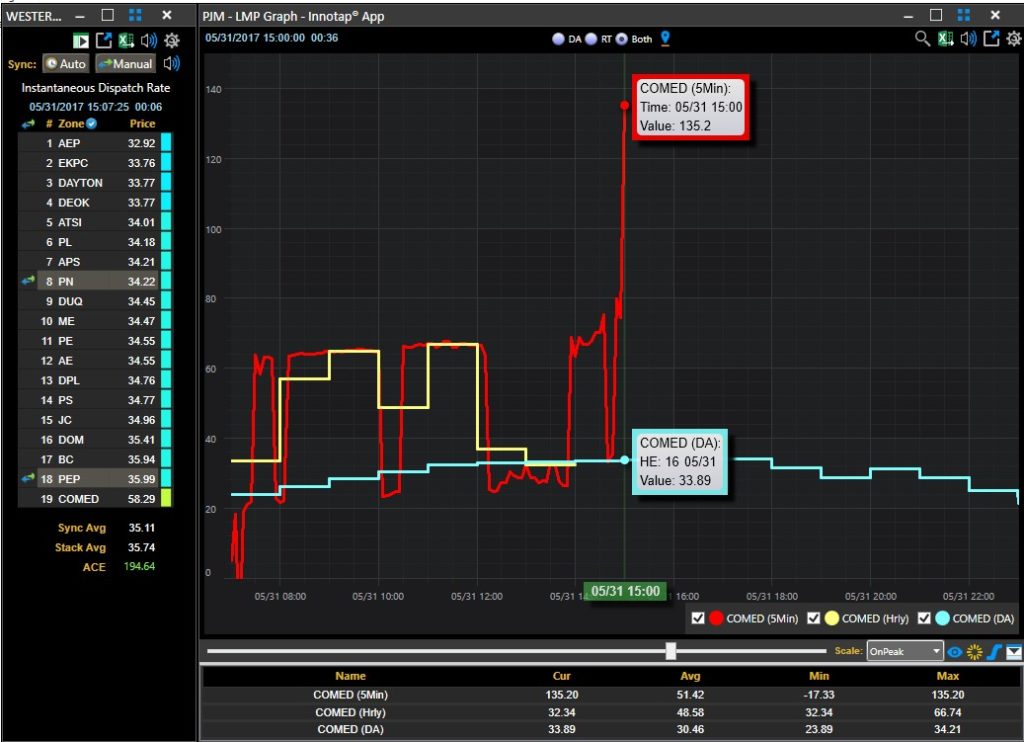1024x742 pixels.
Task: Click the ACE value 194.64
Action: 140,566
